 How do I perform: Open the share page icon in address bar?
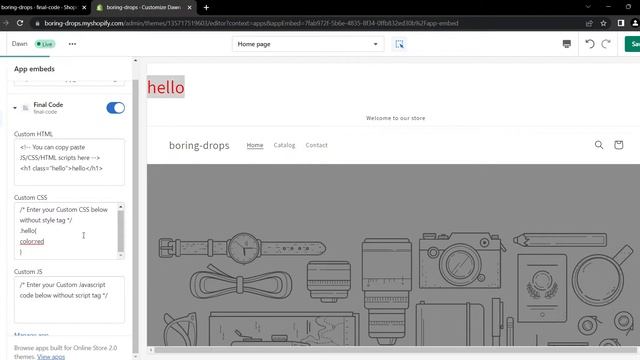click(x=589, y=23)
